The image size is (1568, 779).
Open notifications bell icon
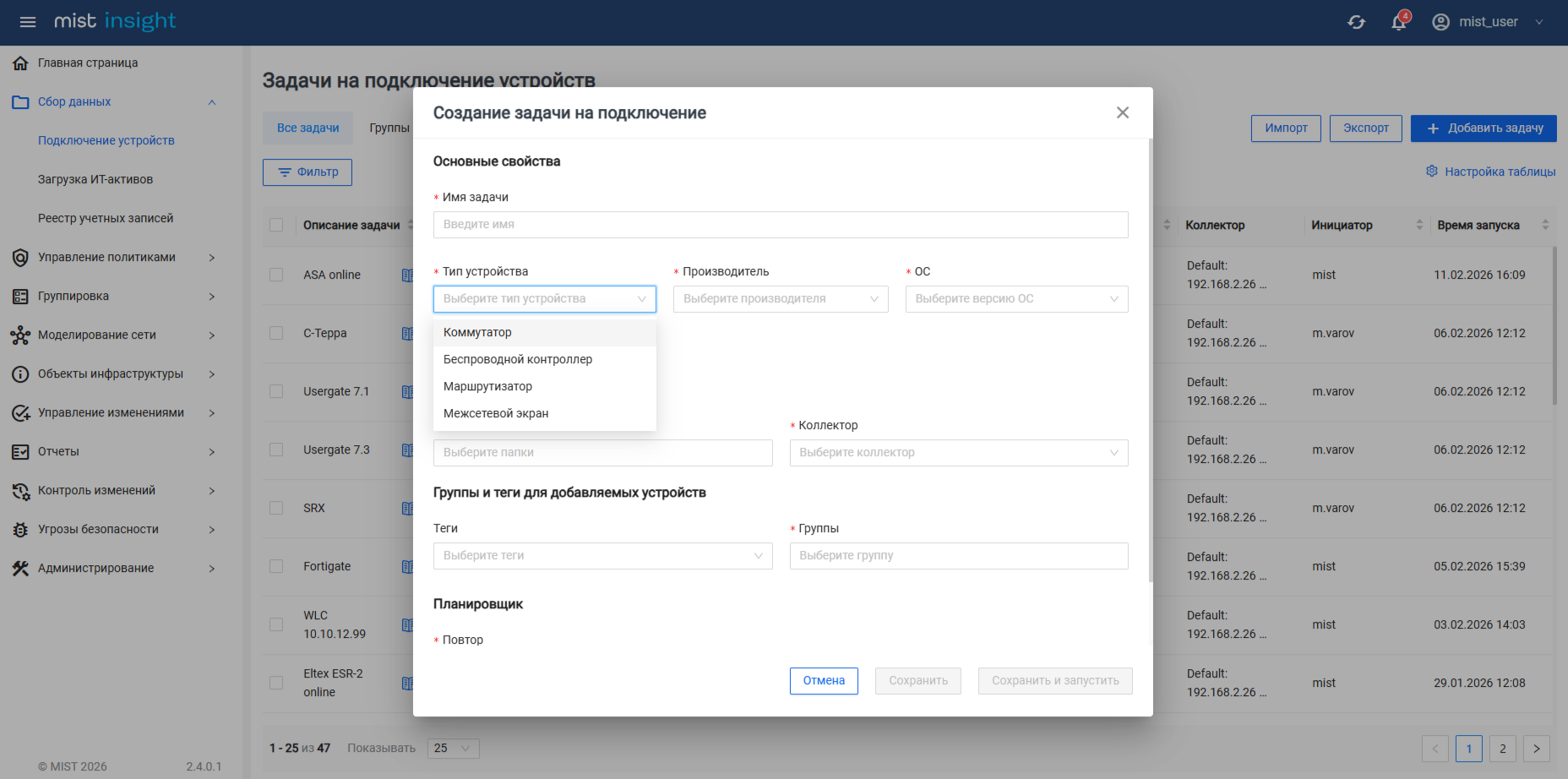(1399, 22)
